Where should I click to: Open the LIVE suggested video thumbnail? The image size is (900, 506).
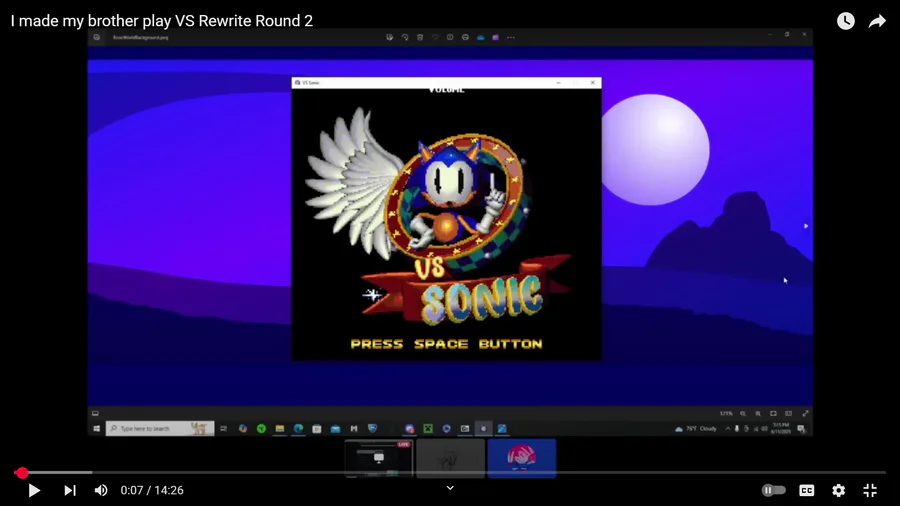click(x=379, y=458)
